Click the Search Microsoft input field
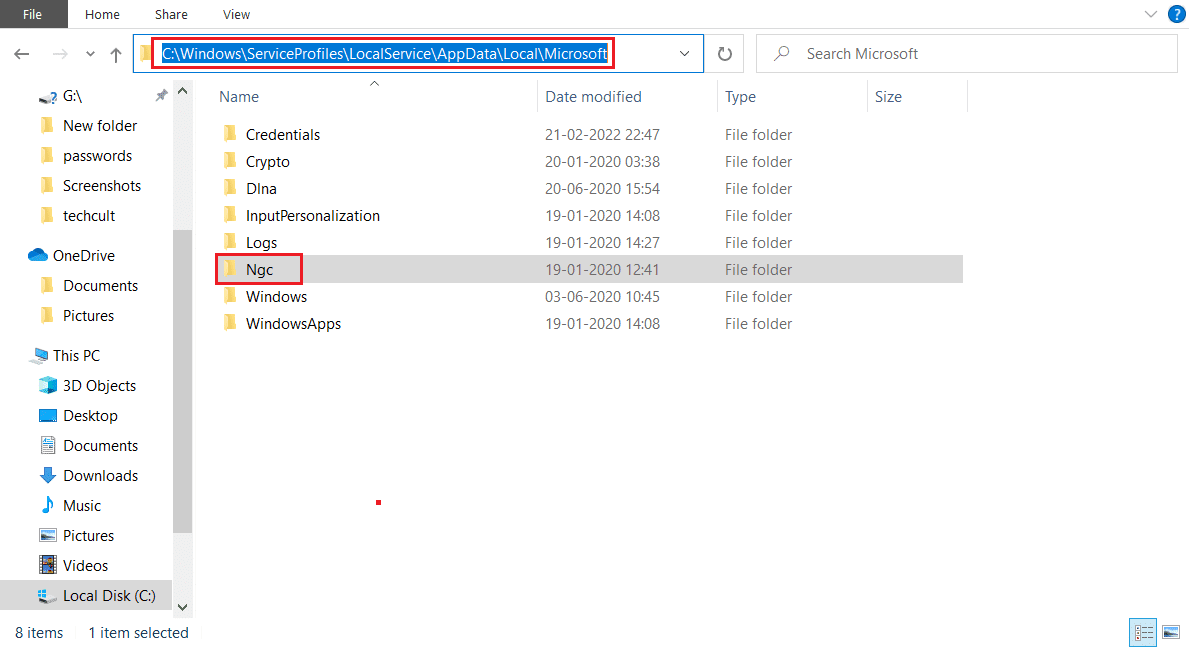The width and height of the screenshot is (1189, 647). point(967,54)
